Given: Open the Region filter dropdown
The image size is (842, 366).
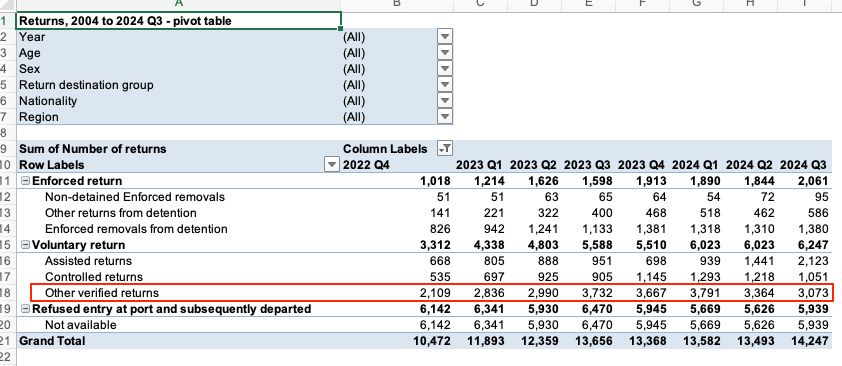Looking at the screenshot, I should coord(445,117).
